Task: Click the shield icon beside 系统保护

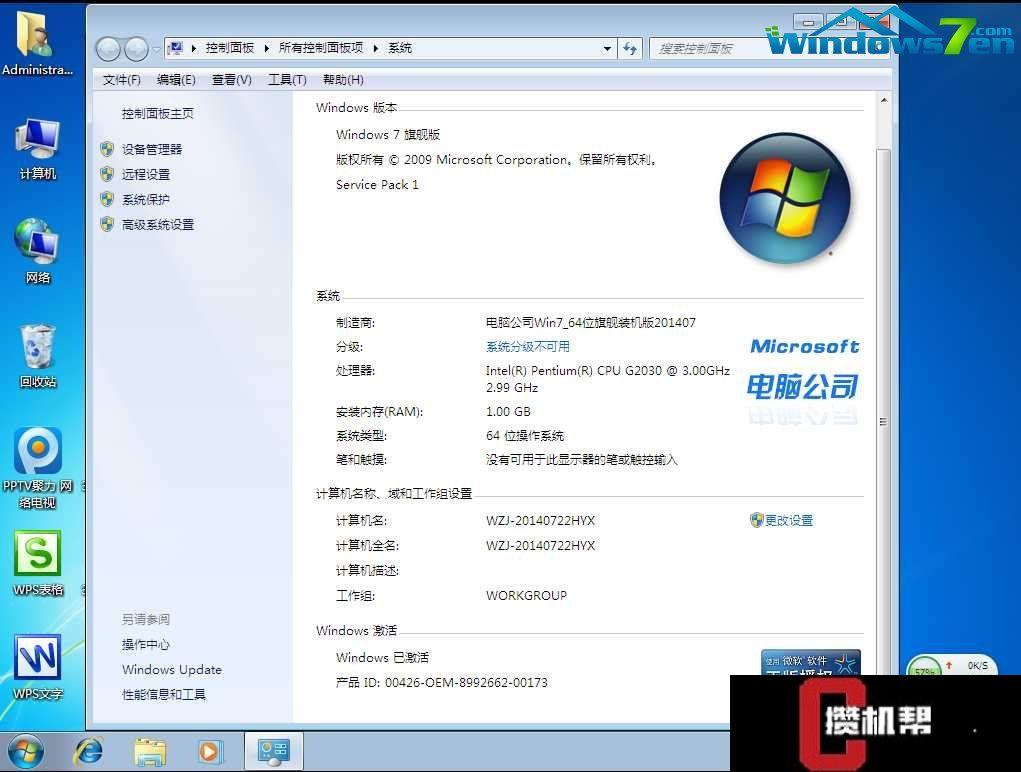Action: [107, 199]
